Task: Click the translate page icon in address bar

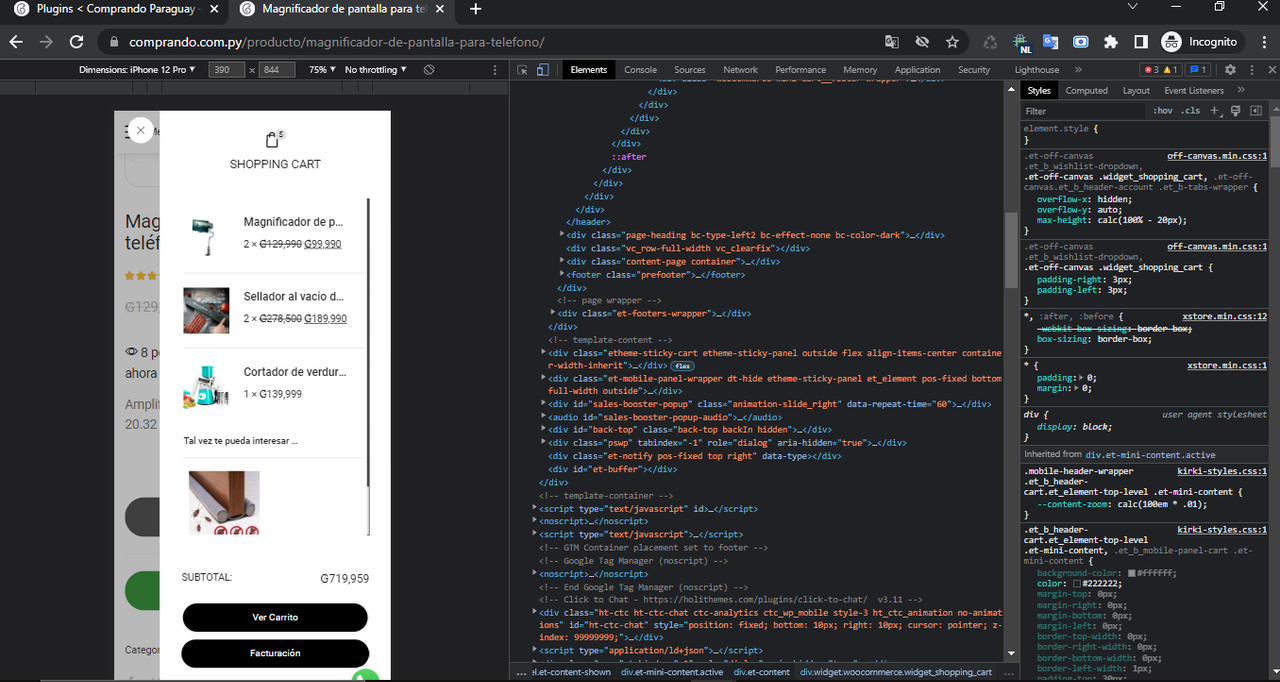Action: (x=891, y=42)
